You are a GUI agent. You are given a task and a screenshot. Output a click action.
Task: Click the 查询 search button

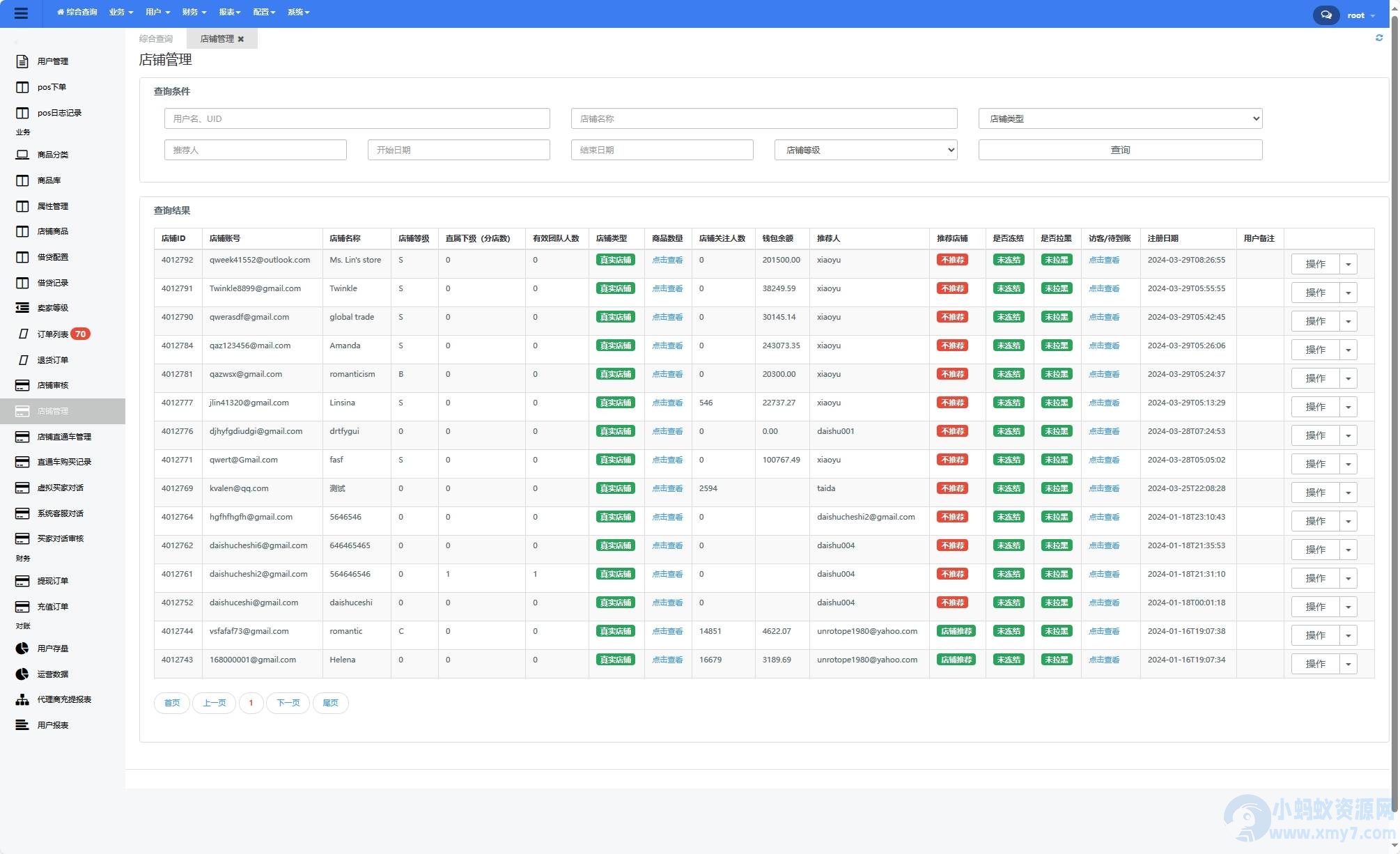pyautogui.click(x=1120, y=150)
